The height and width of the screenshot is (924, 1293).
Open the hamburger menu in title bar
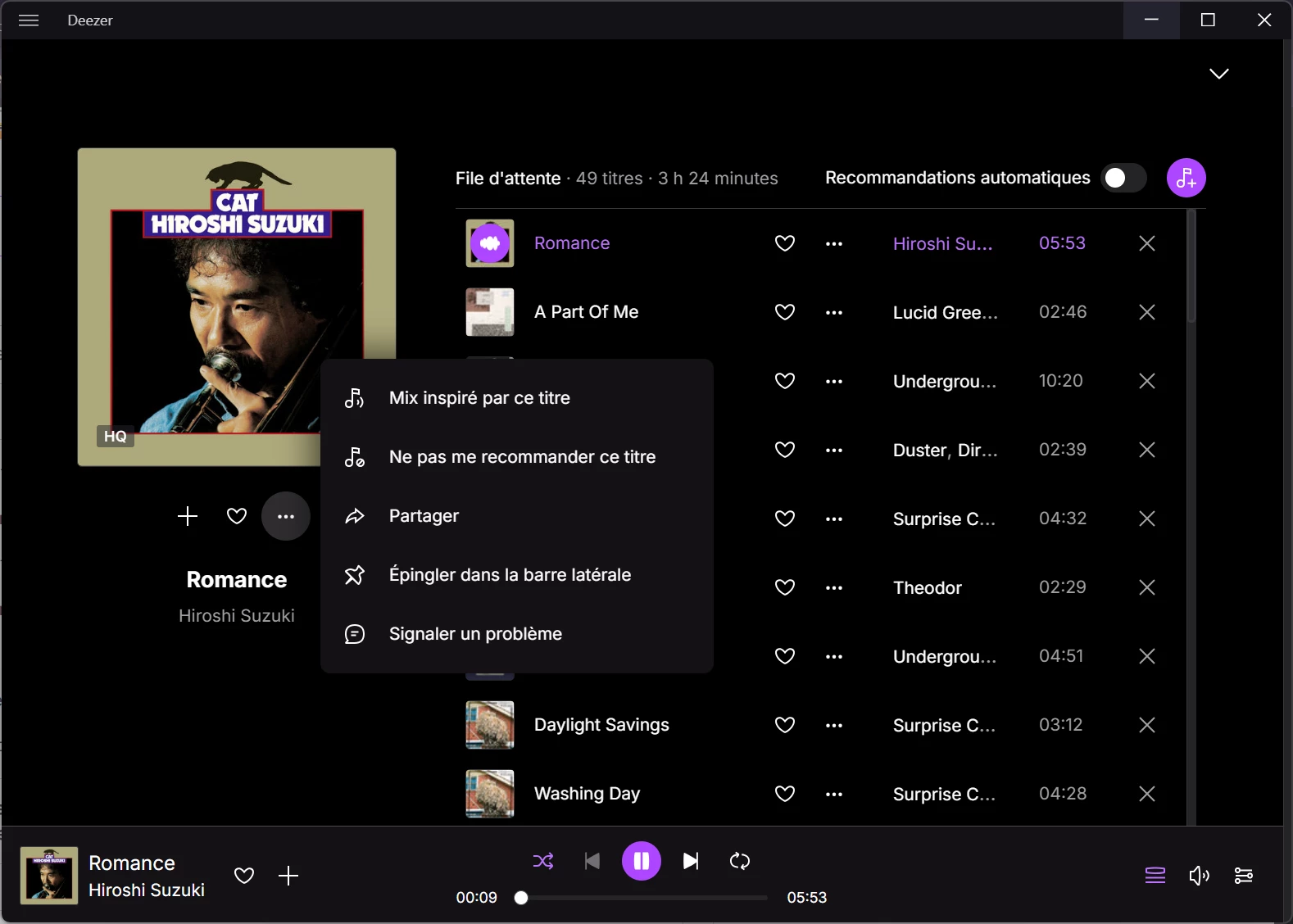29,20
